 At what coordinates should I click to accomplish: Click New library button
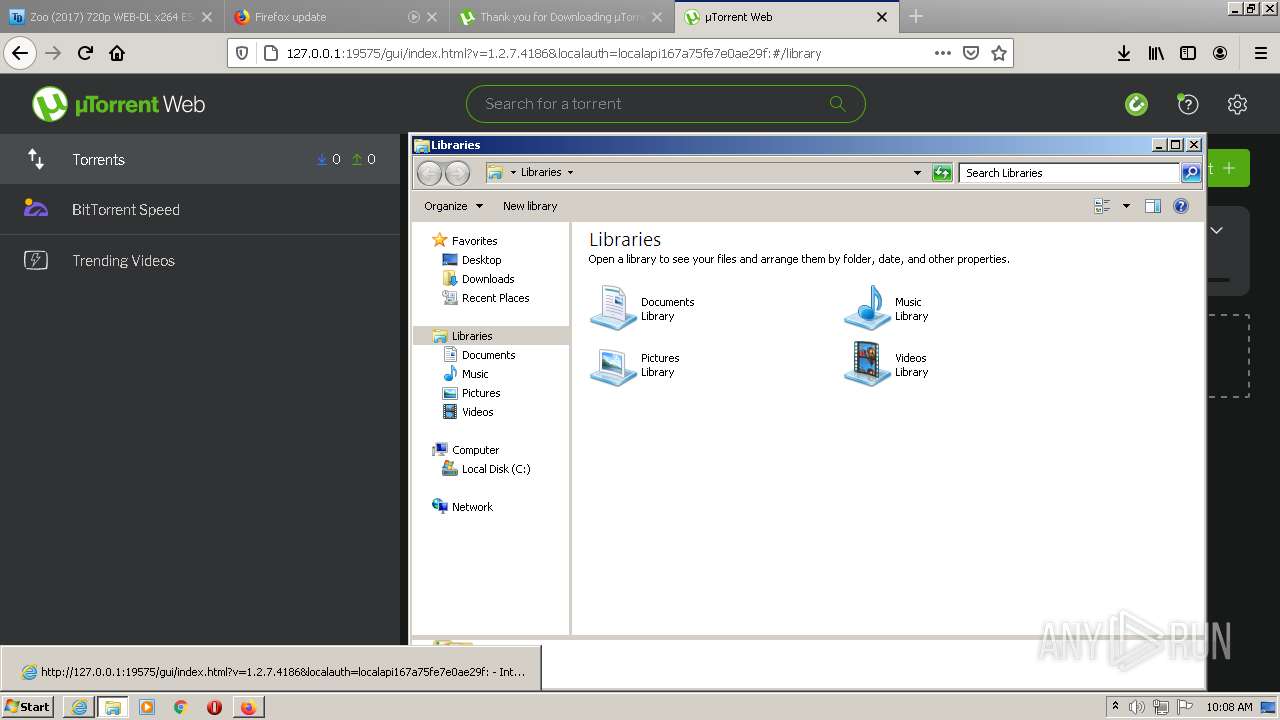coord(530,206)
